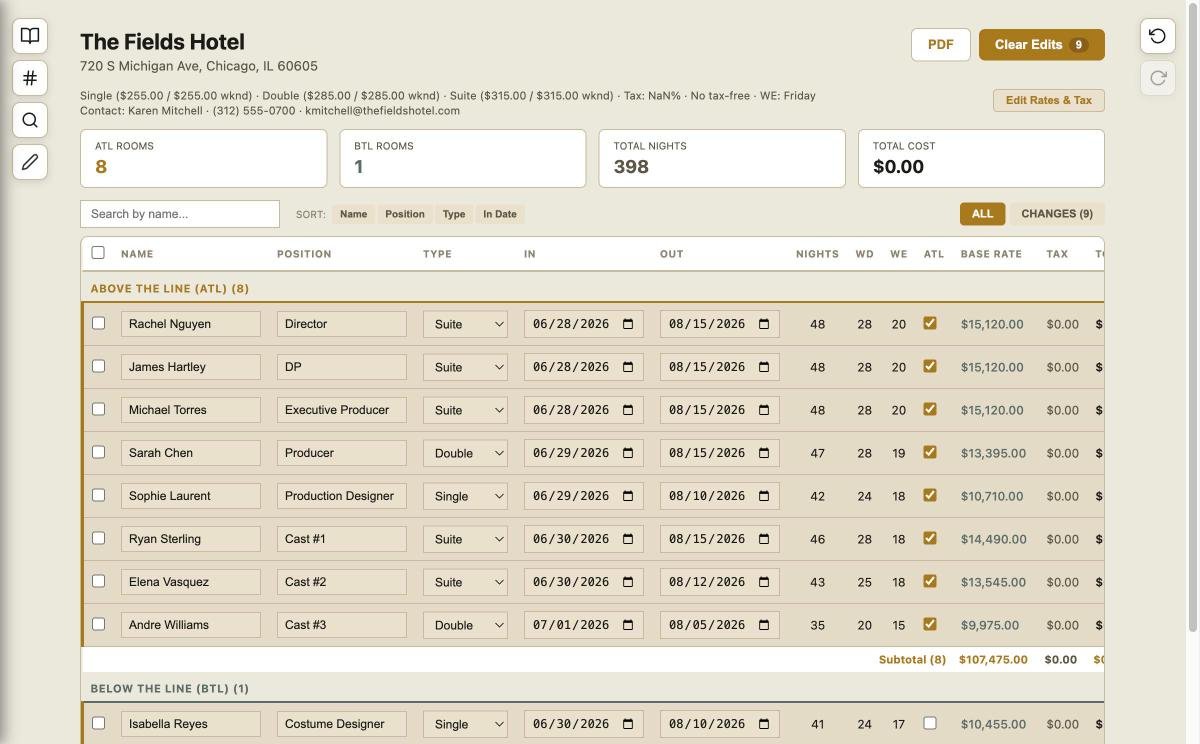Edit the Elena Vasquez name field
Viewport: 1200px width, 744px height.
(x=191, y=582)
